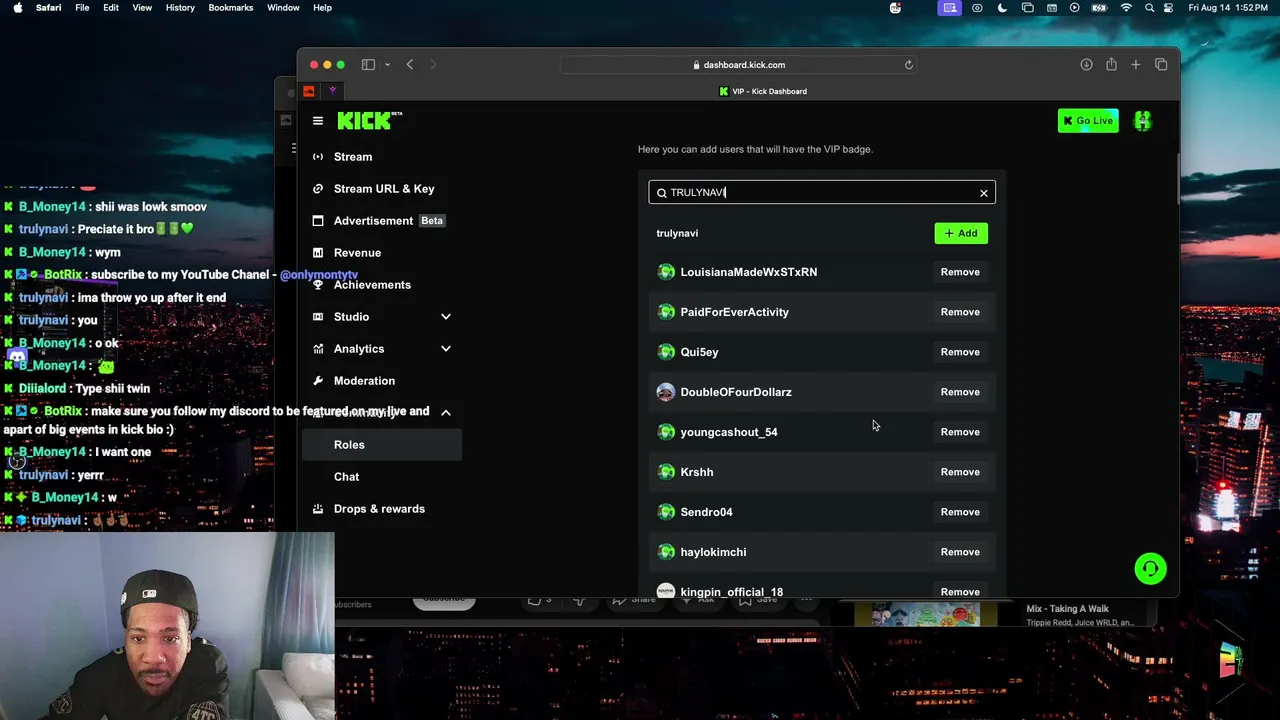
Task: Reload the dashboard.kick.com page
Action: tap(909, 65)
